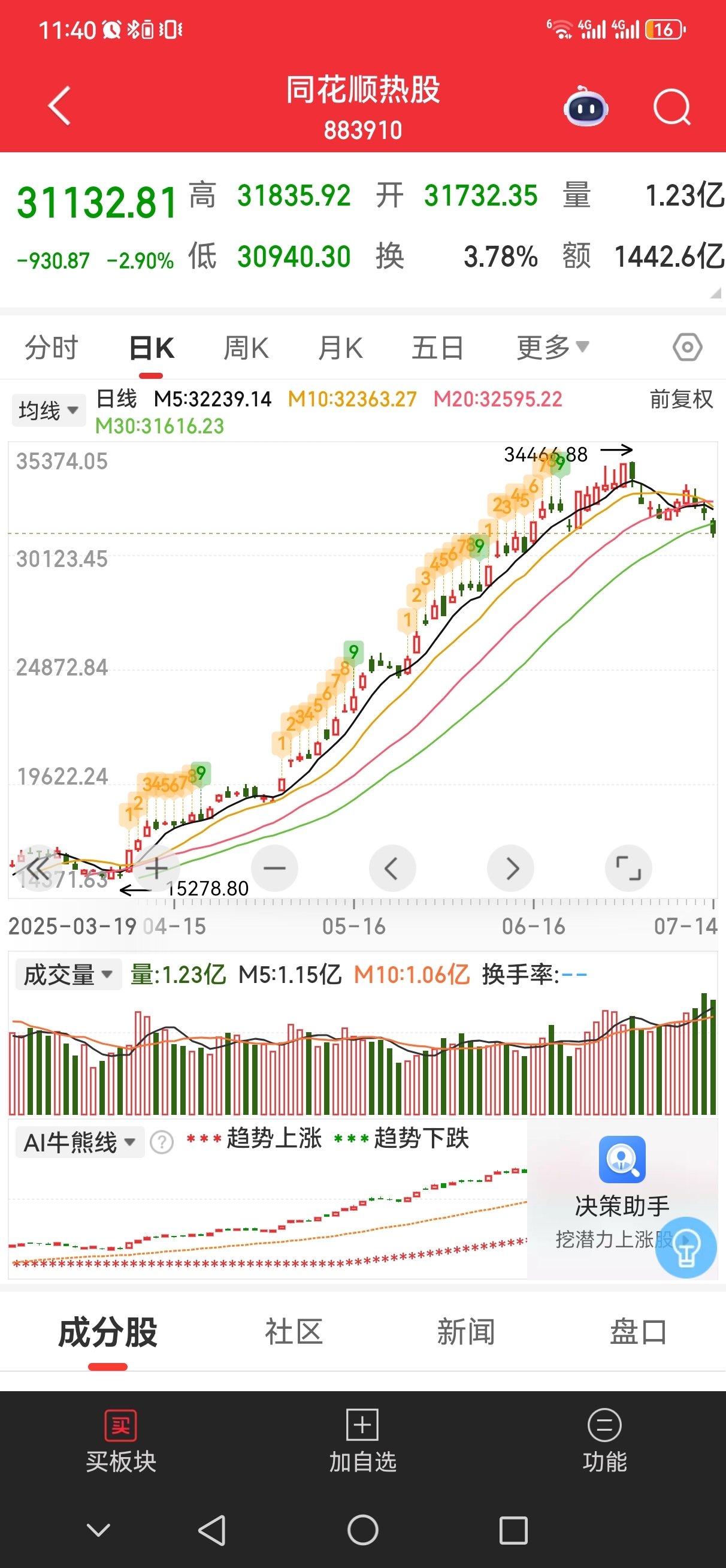Open 决策助手 magnifier icon
The width and height of the screenshot is (726, 1568).
point(622,1160)
